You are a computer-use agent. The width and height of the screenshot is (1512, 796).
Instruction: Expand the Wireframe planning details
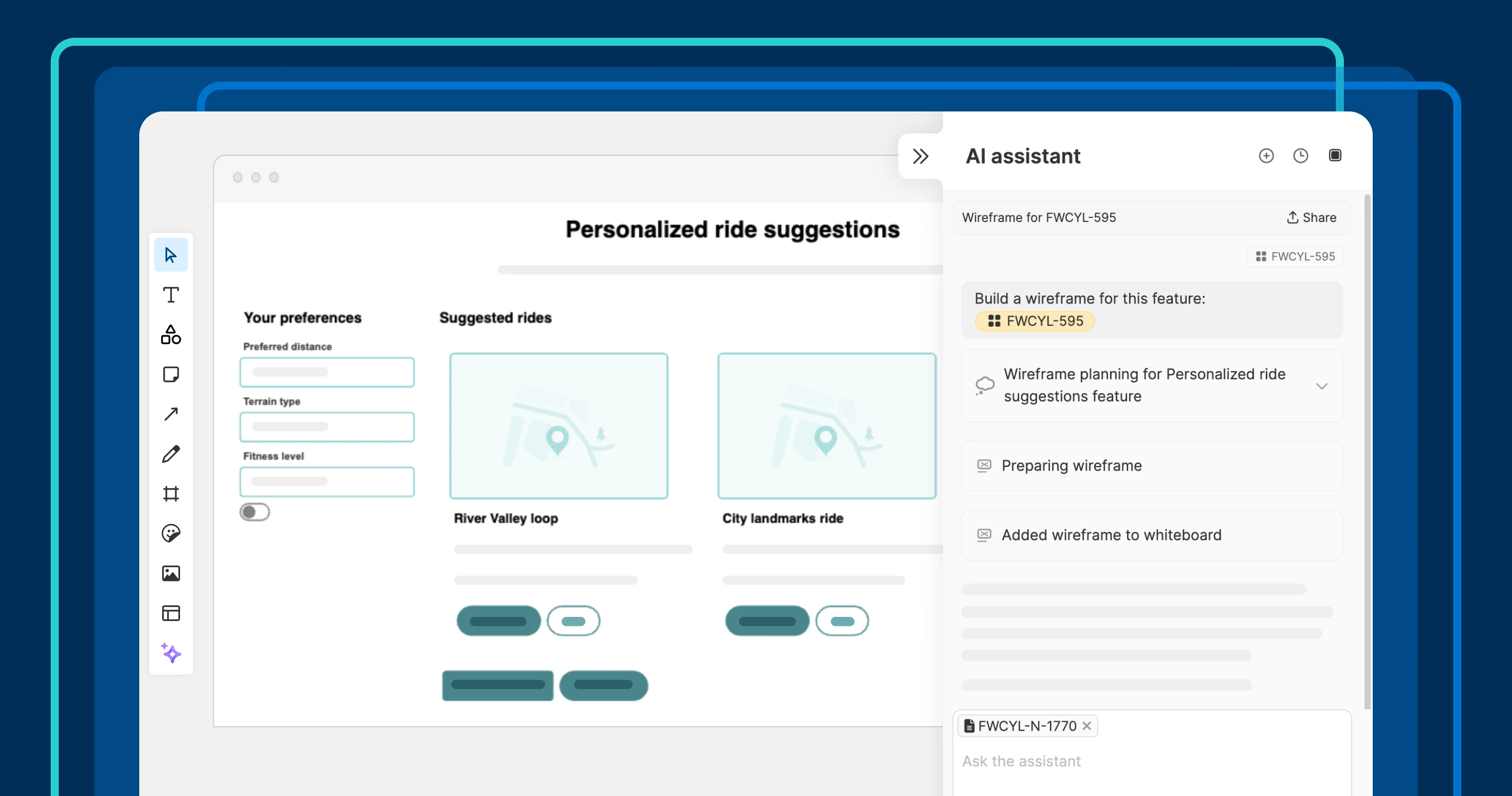point(1322,386)
